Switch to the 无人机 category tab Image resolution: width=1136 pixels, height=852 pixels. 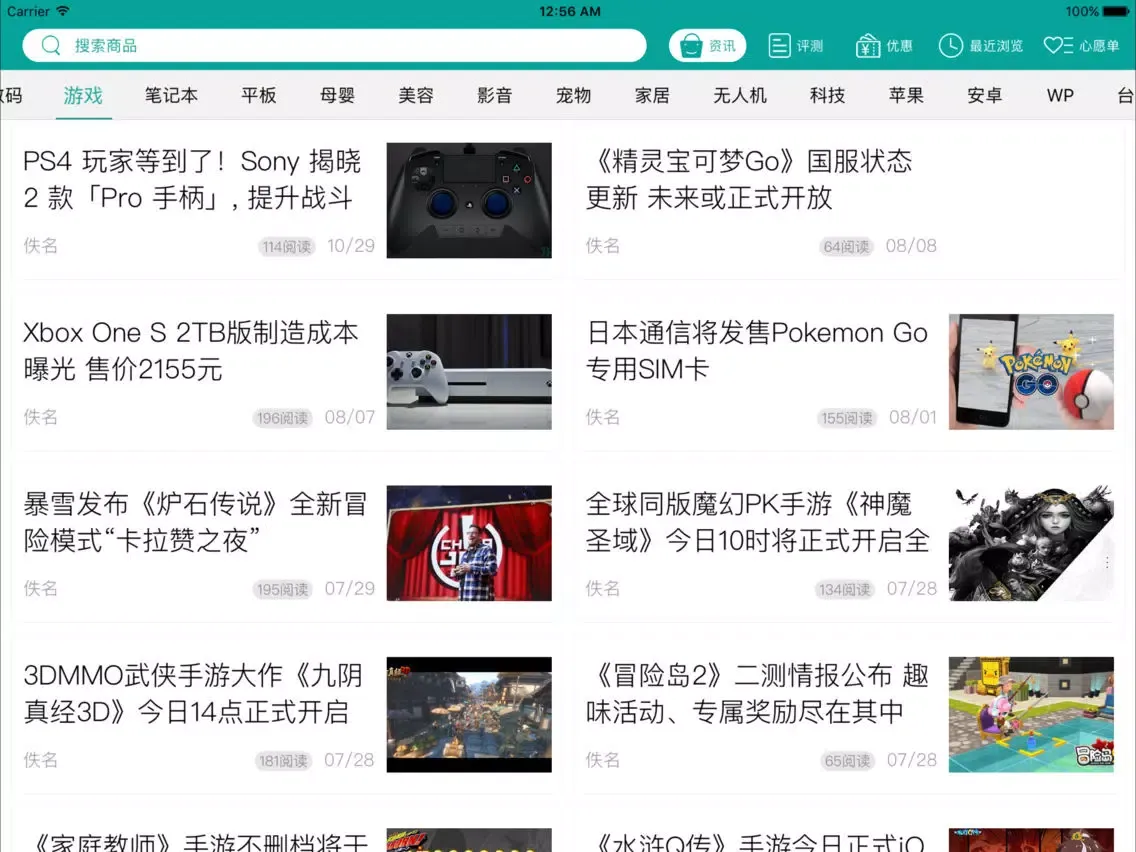(x=740, y=95)
